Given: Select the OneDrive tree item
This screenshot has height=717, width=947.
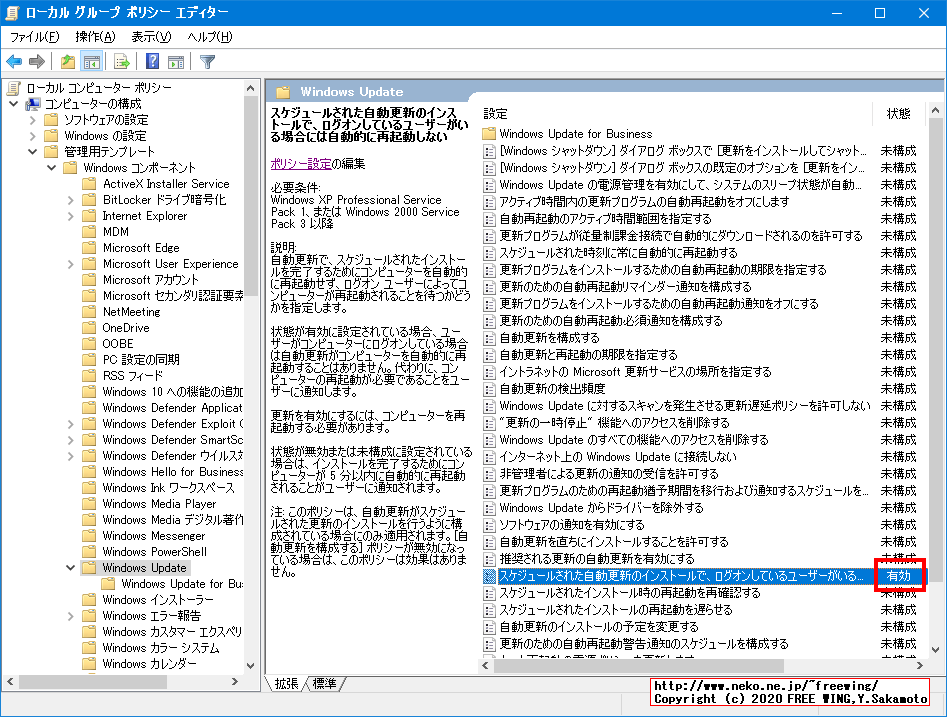Looking at the screenshot, I should (x=125, y=327).
